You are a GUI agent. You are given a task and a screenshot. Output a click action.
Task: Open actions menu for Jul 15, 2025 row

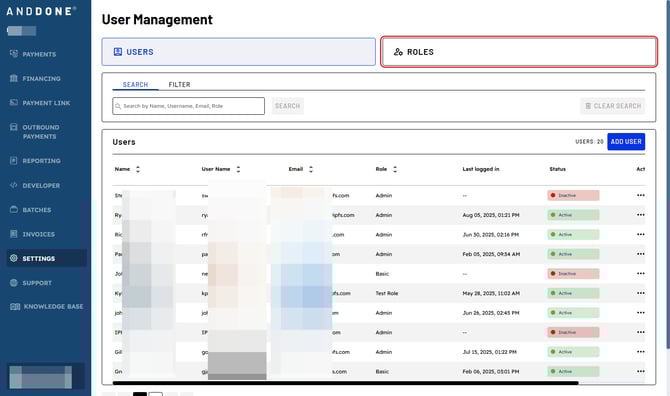pyautogui.click(x=641, y=352)
